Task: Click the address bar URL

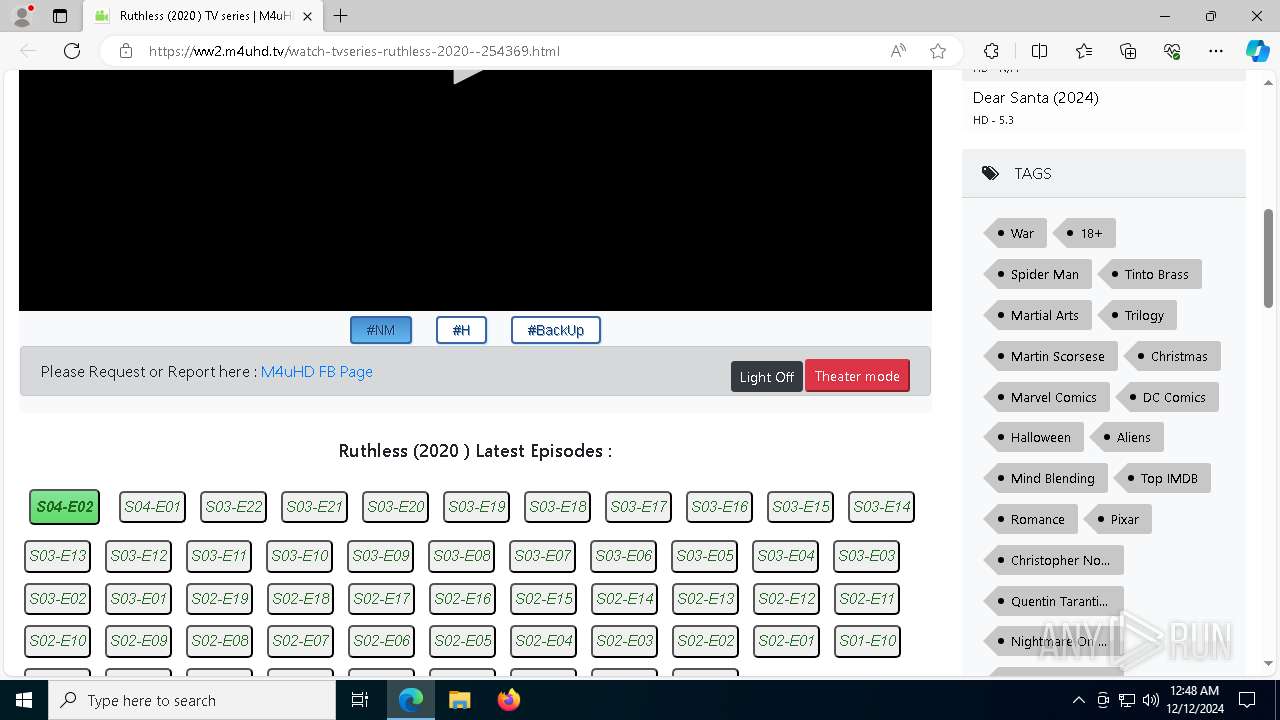Action: click(x=354, y=51)
